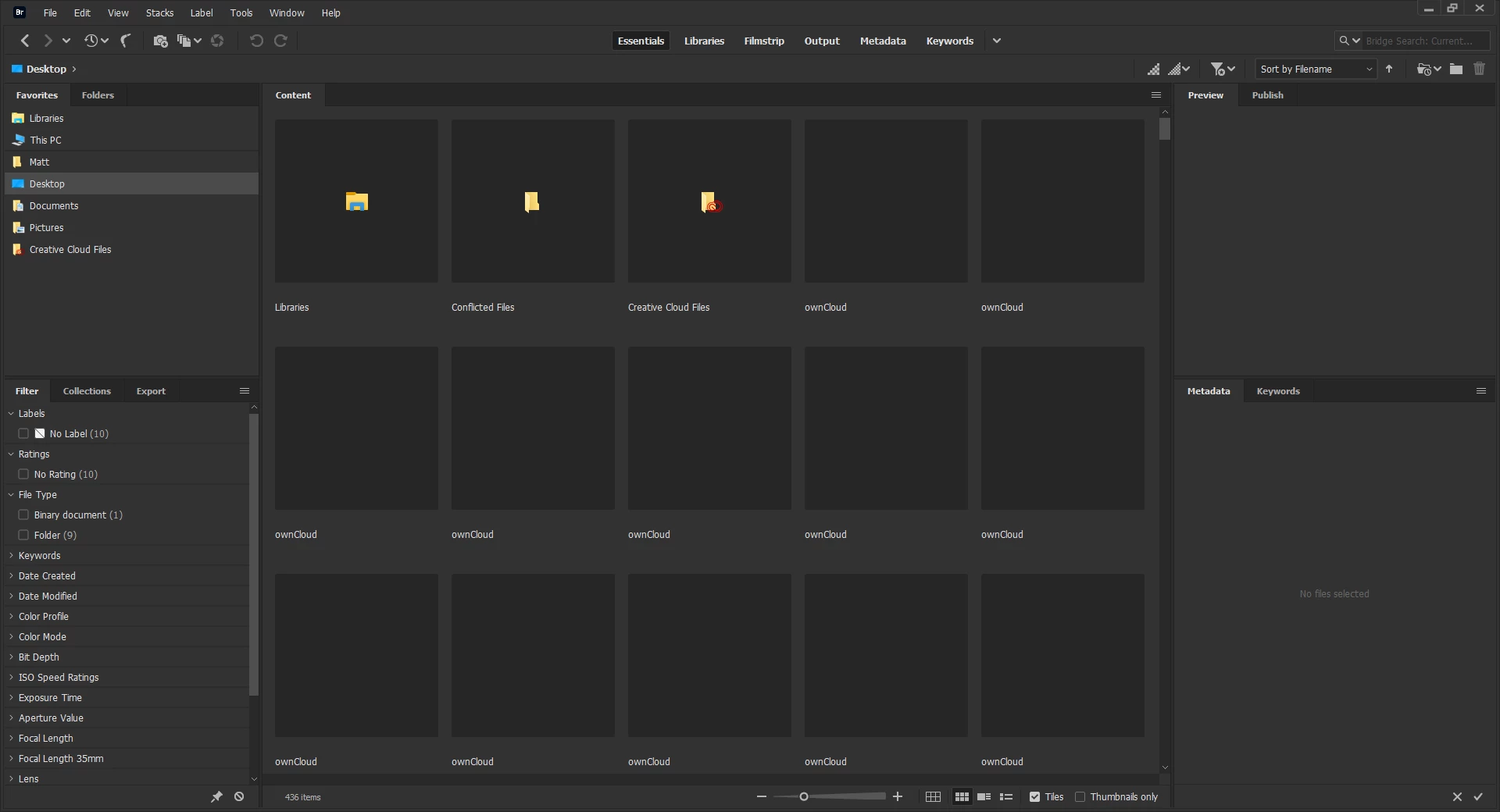Open thumbnail quality options menu
The image size is (1500, 812).
(1179, 69)
